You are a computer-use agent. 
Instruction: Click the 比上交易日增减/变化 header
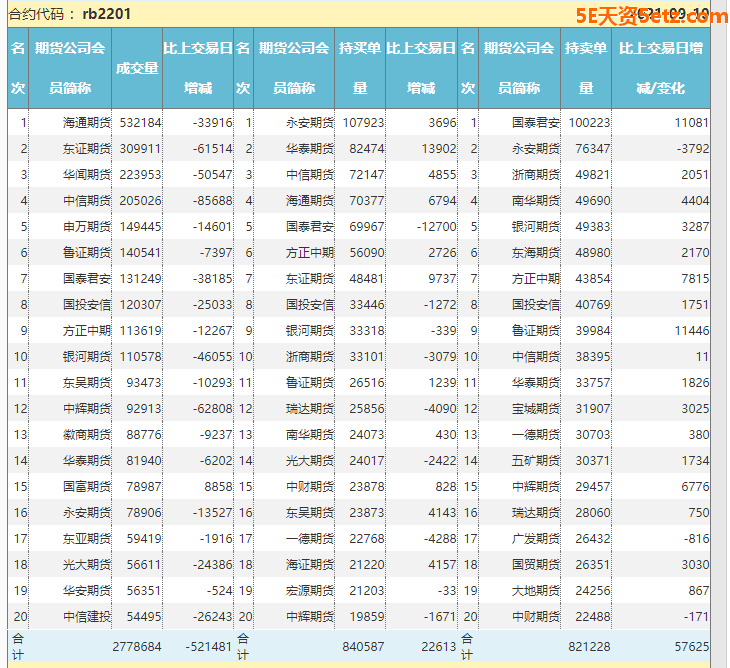tap(660, 67)
